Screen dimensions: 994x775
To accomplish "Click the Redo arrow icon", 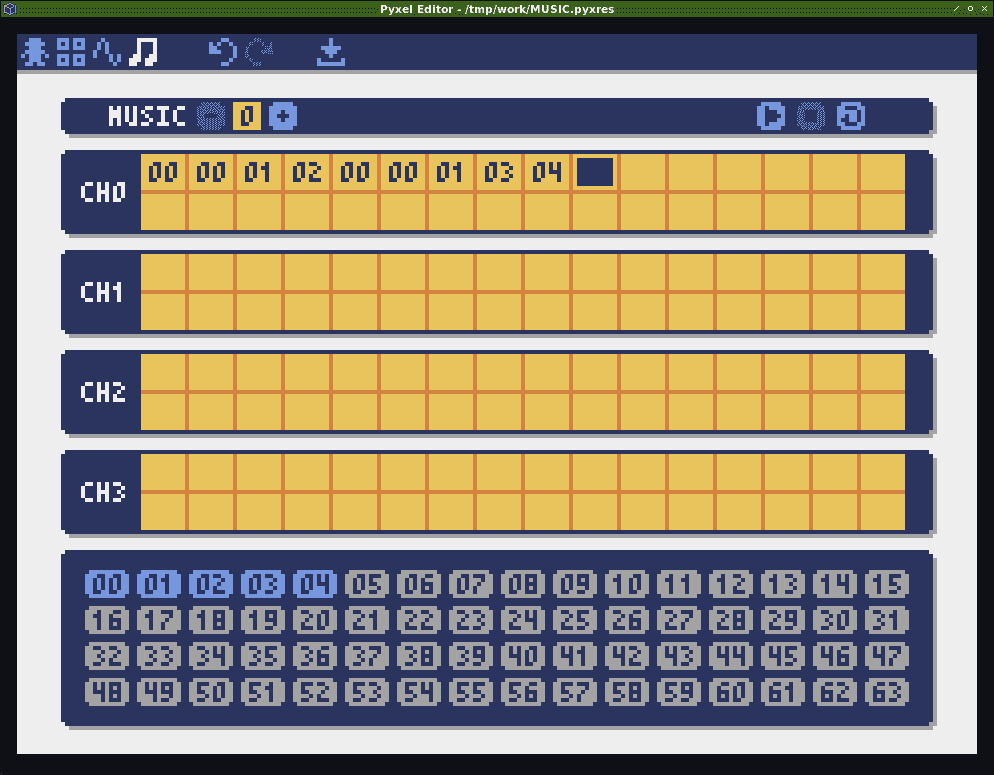I will pos(259,52).
